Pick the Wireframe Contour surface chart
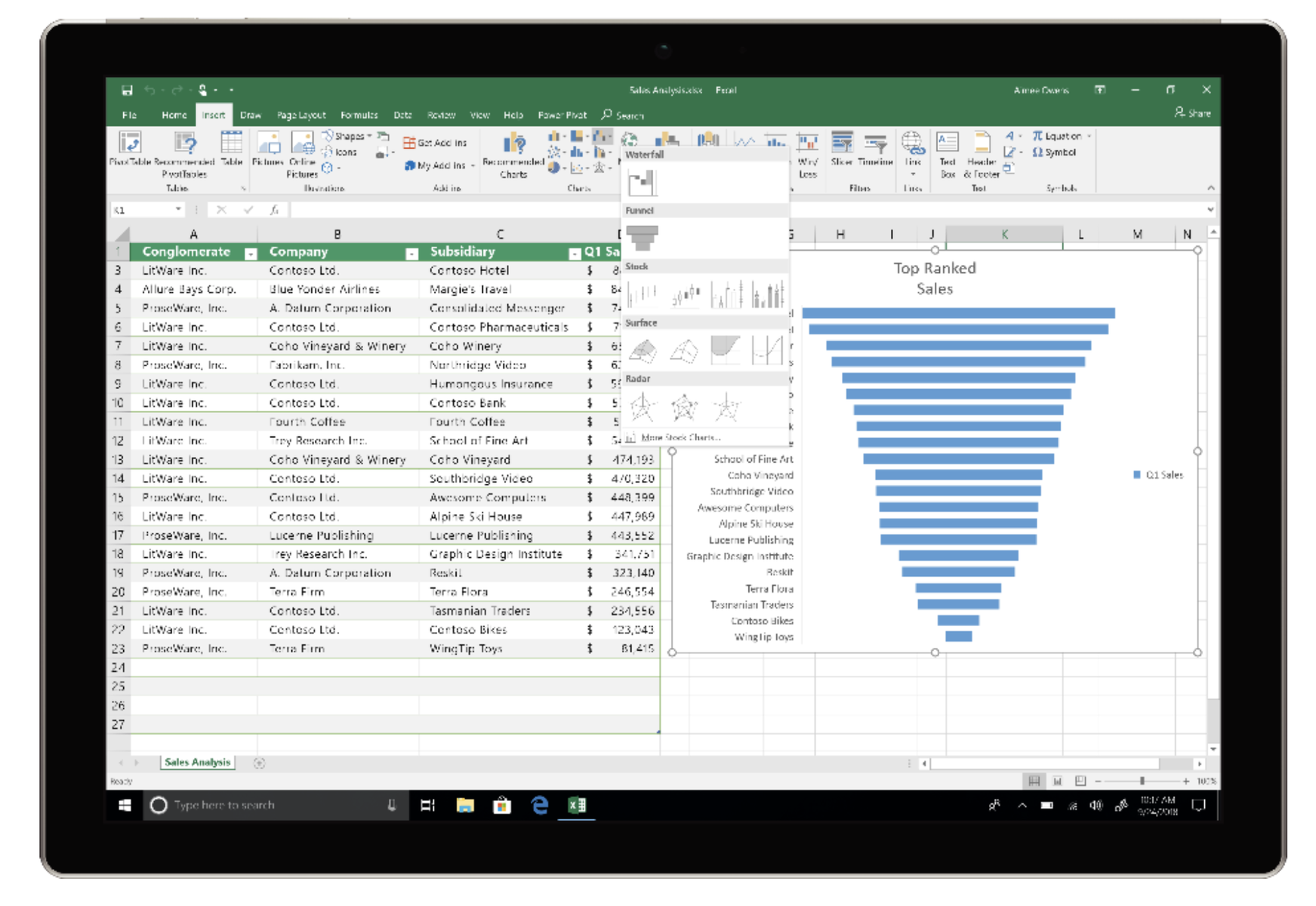This screenshot has height=906, width=1316. [768, 350]
